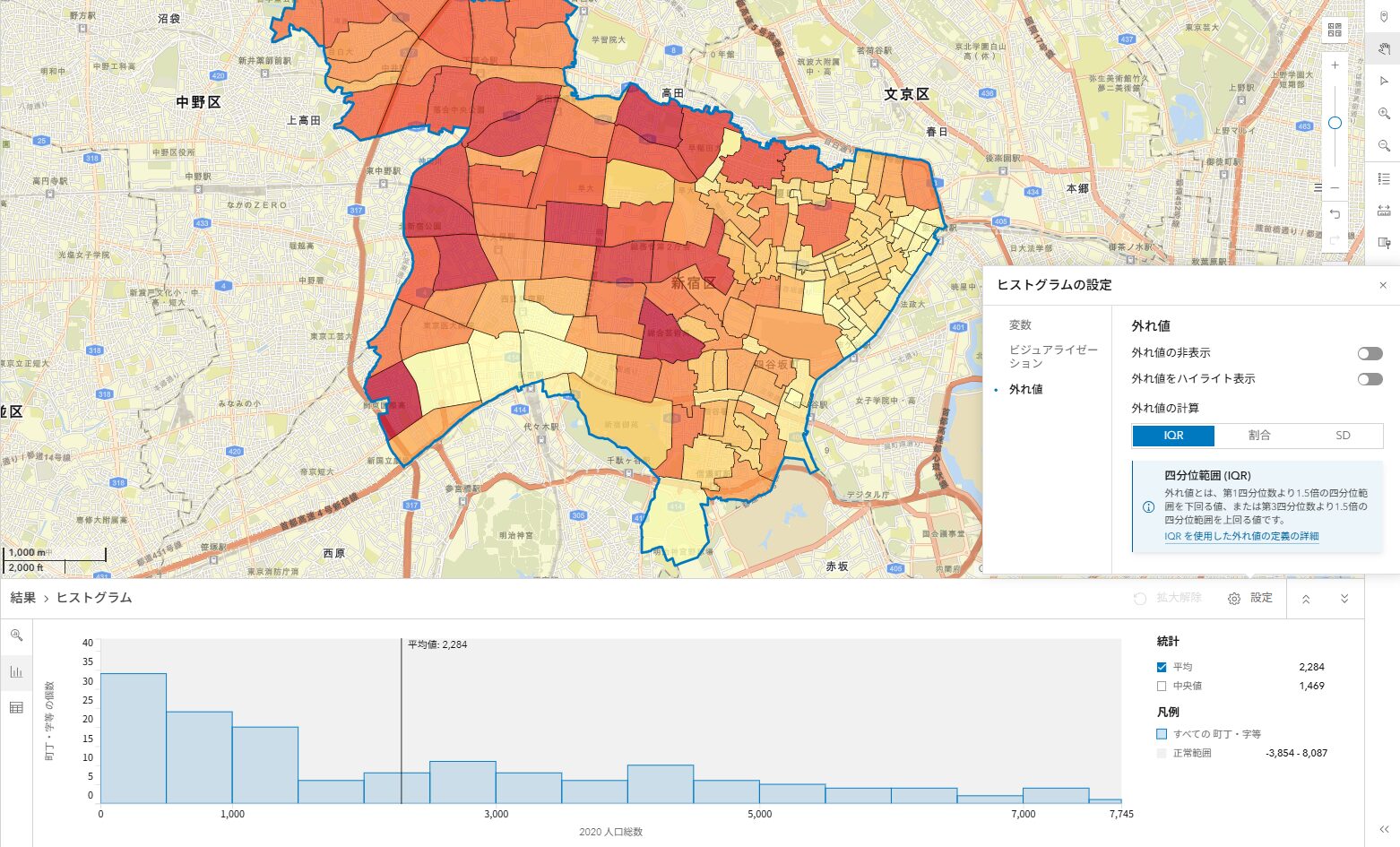Switch to the table view icon
Viewport: 1400px width, 847px height.
pos(16,708)
